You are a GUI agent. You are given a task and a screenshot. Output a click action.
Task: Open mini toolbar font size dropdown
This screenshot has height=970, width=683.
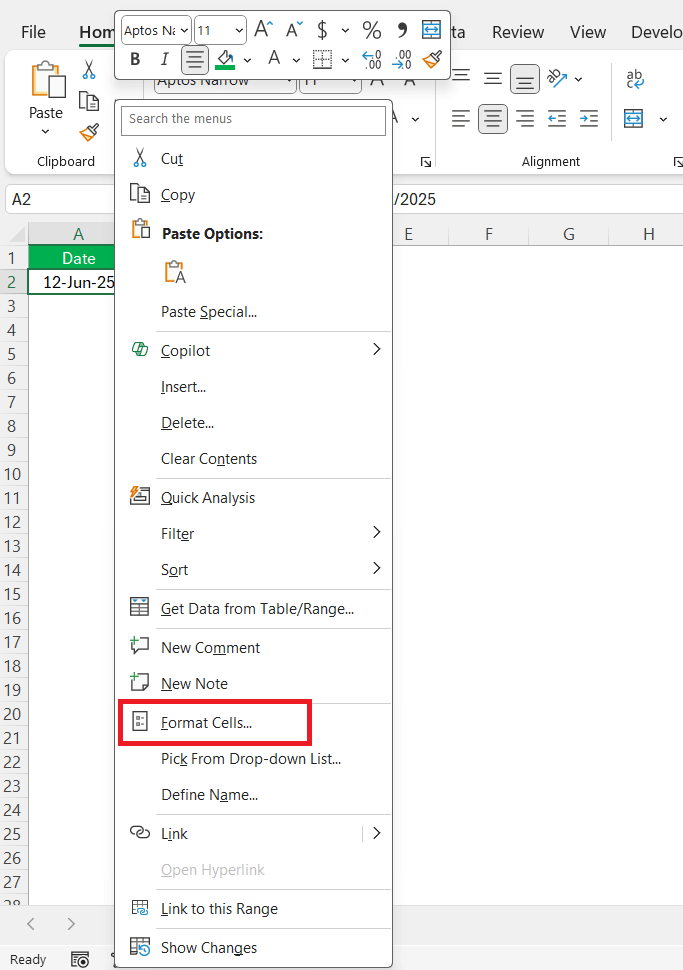coord(239,30)
